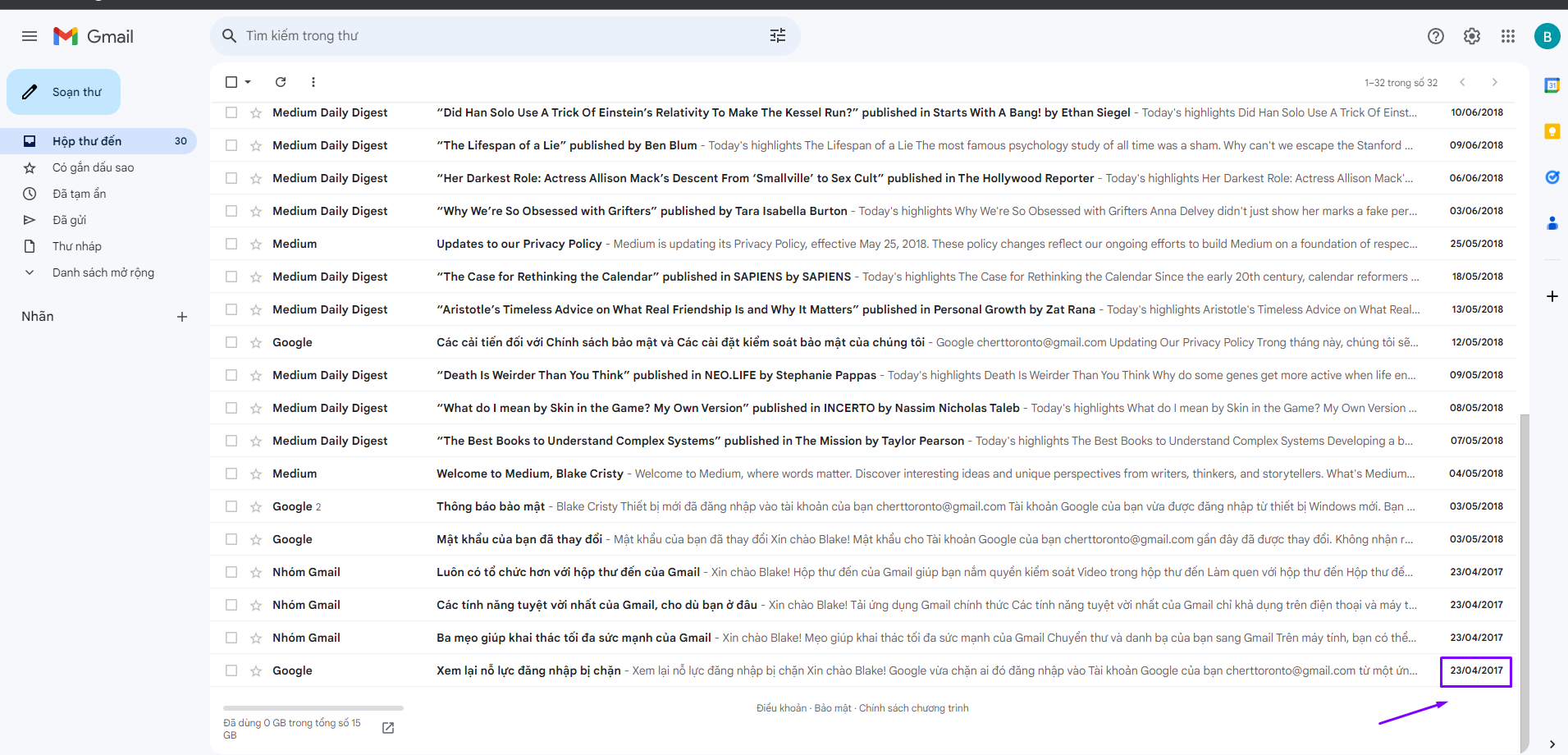Click the Gmail logo
This screenshot has height=755, width=1568.
pos(94,36)
